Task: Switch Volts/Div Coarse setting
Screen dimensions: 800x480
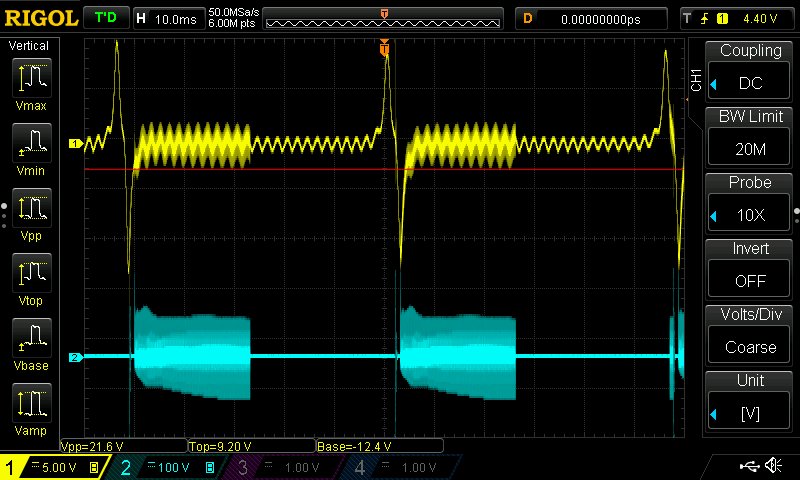Action: (750, 335)
